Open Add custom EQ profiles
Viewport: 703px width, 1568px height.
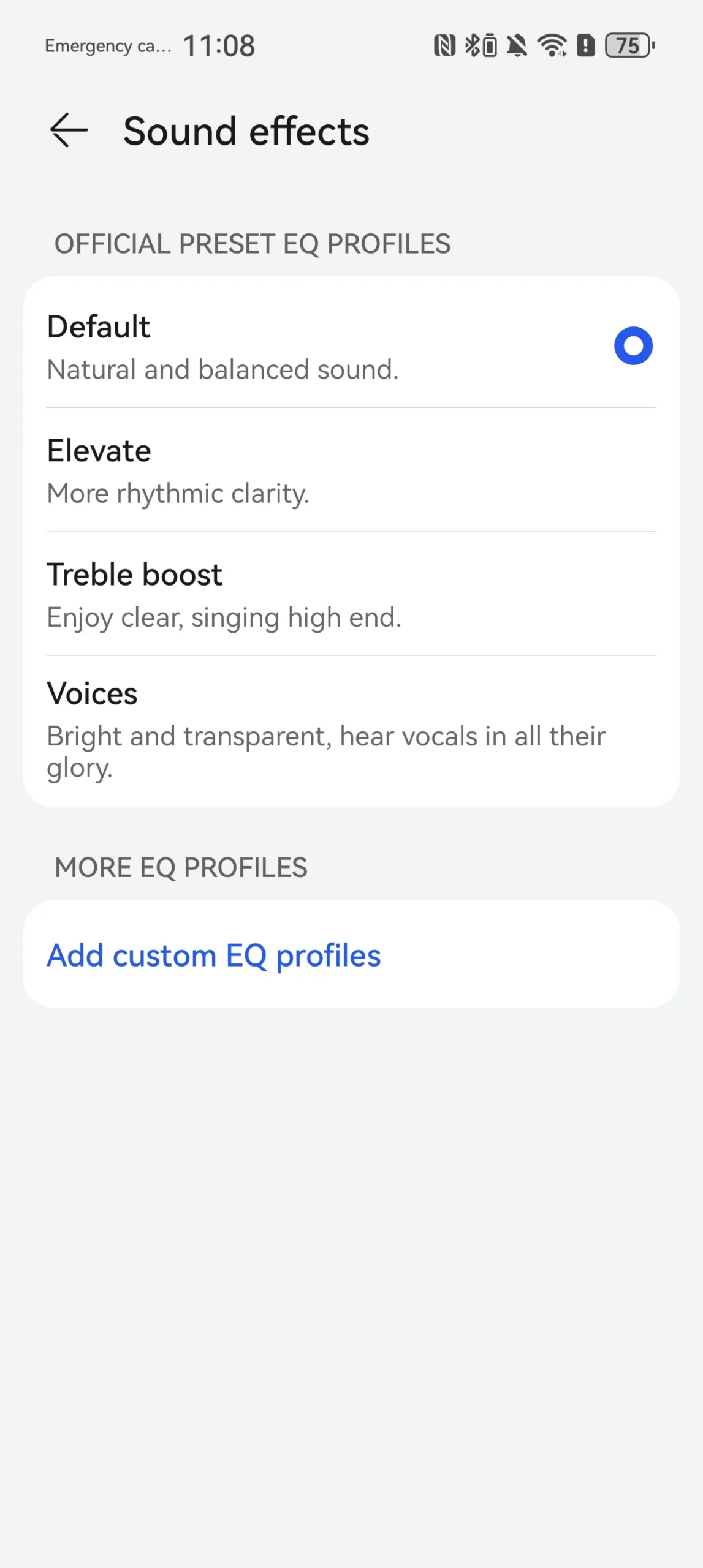pyautogui.click(x=214, y=956)
